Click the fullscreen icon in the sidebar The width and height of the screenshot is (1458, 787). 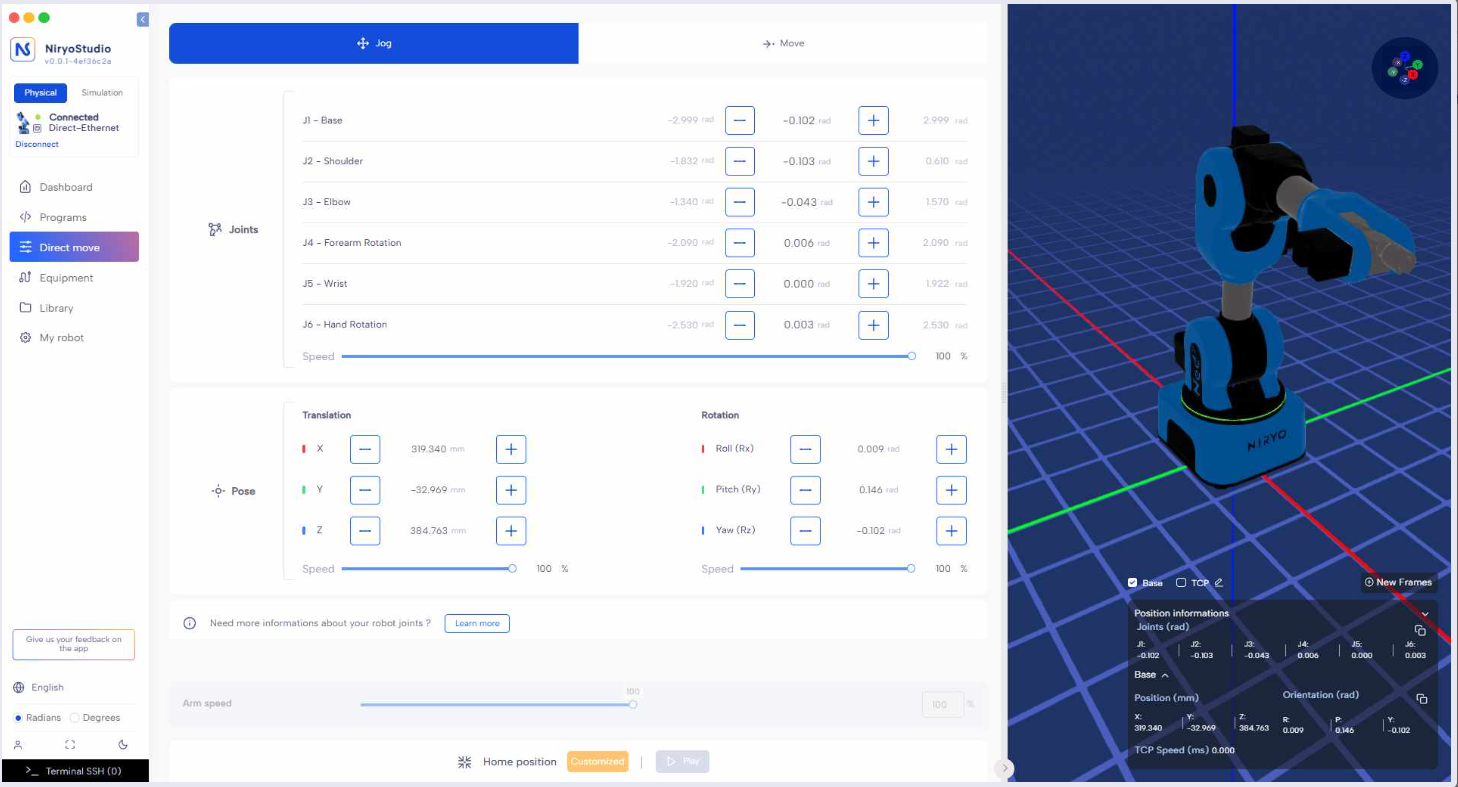tap(70, 745)
